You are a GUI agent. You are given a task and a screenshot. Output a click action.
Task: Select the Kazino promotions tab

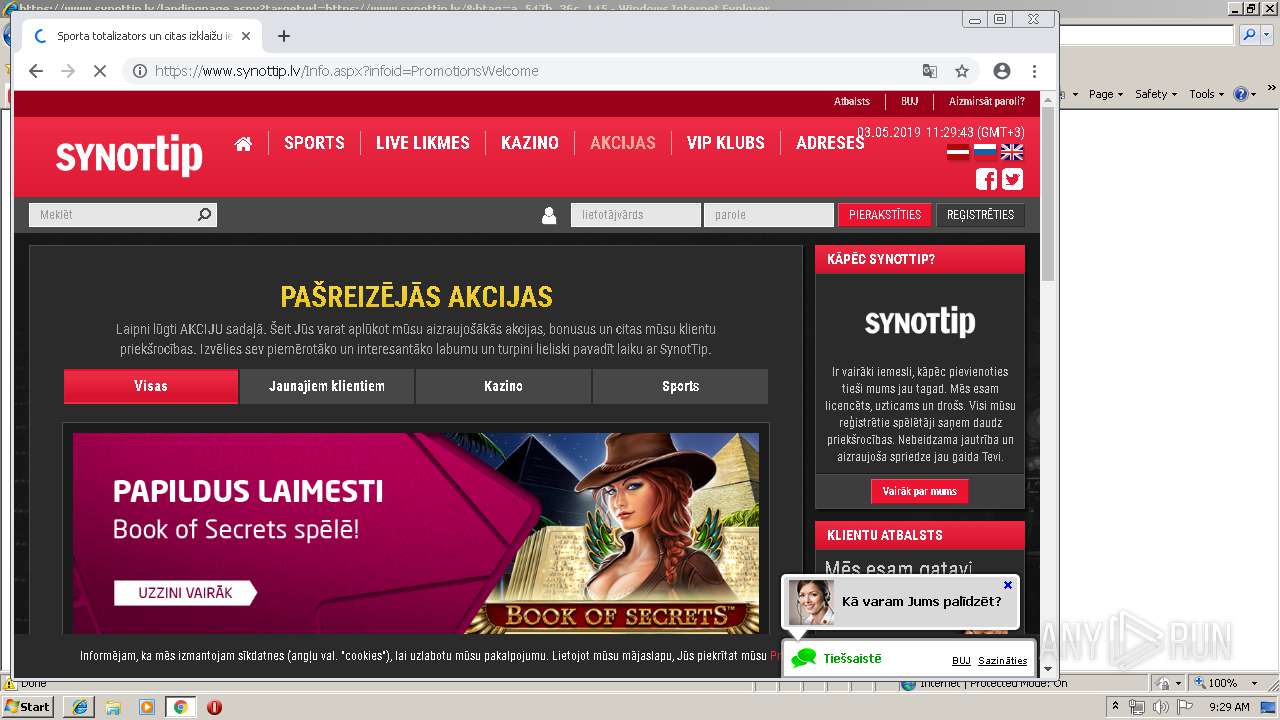pos(503,386)
